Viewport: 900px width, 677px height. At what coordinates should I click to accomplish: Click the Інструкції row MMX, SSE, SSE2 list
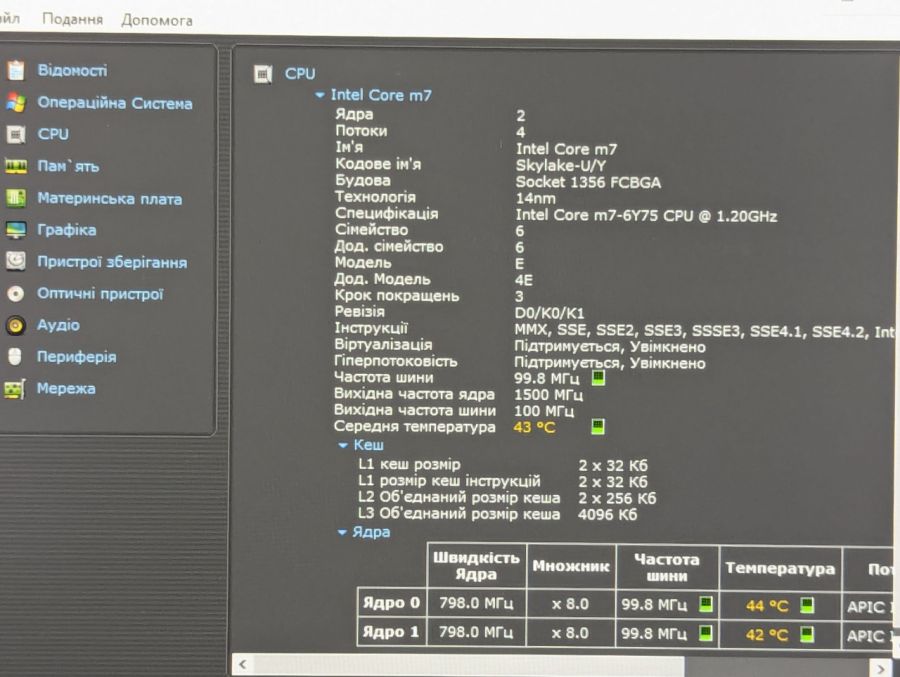tap(705, 331)
